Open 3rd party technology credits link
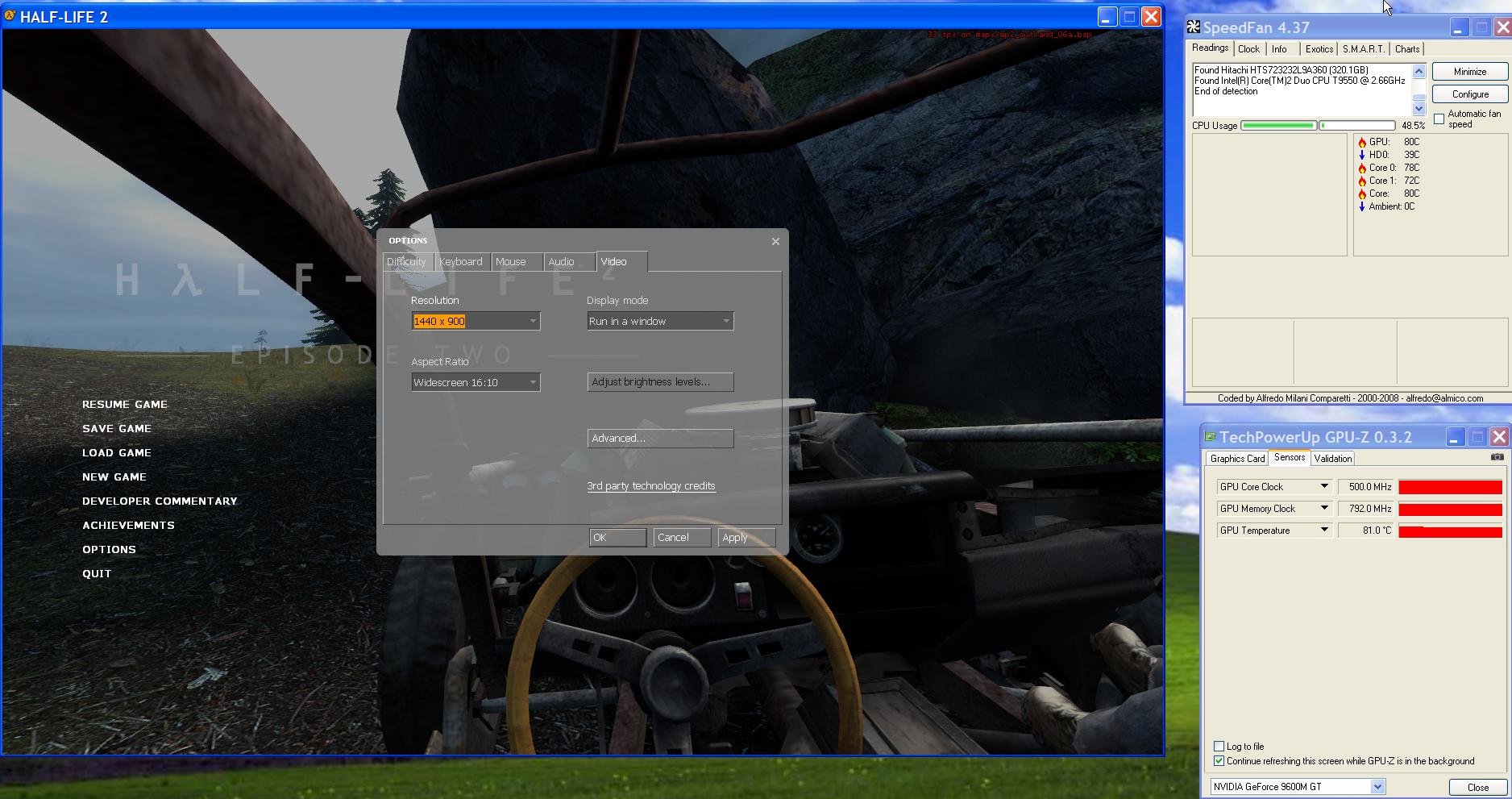Image resolution: width=1512 pixels, height=799 pixels. (x=651, y=486)
